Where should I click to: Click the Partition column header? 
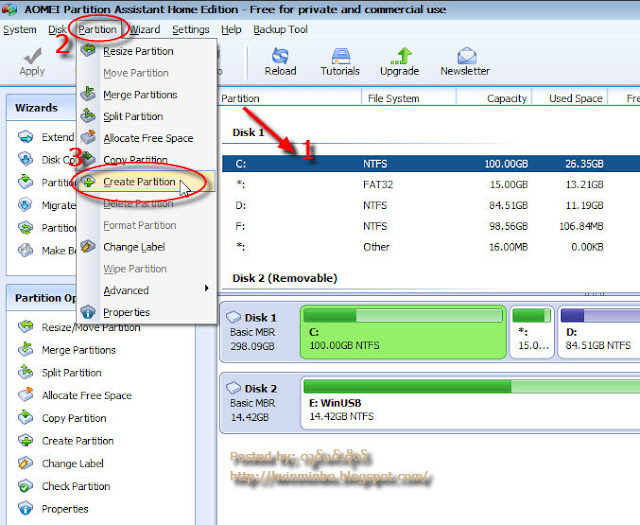(290, 98)
